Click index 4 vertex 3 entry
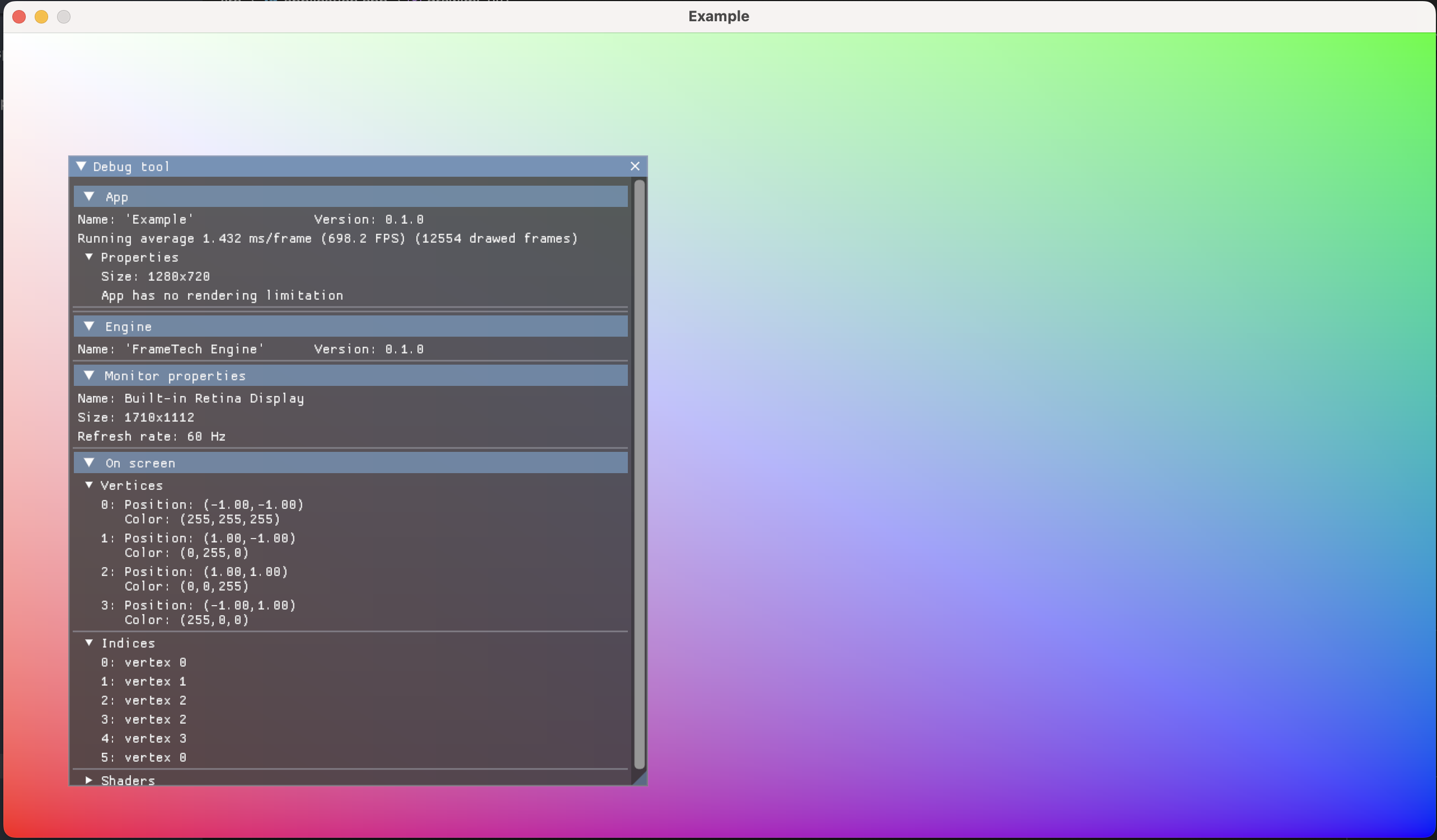Viewport: 1437px width, 840px height. [x=144, y=739]
